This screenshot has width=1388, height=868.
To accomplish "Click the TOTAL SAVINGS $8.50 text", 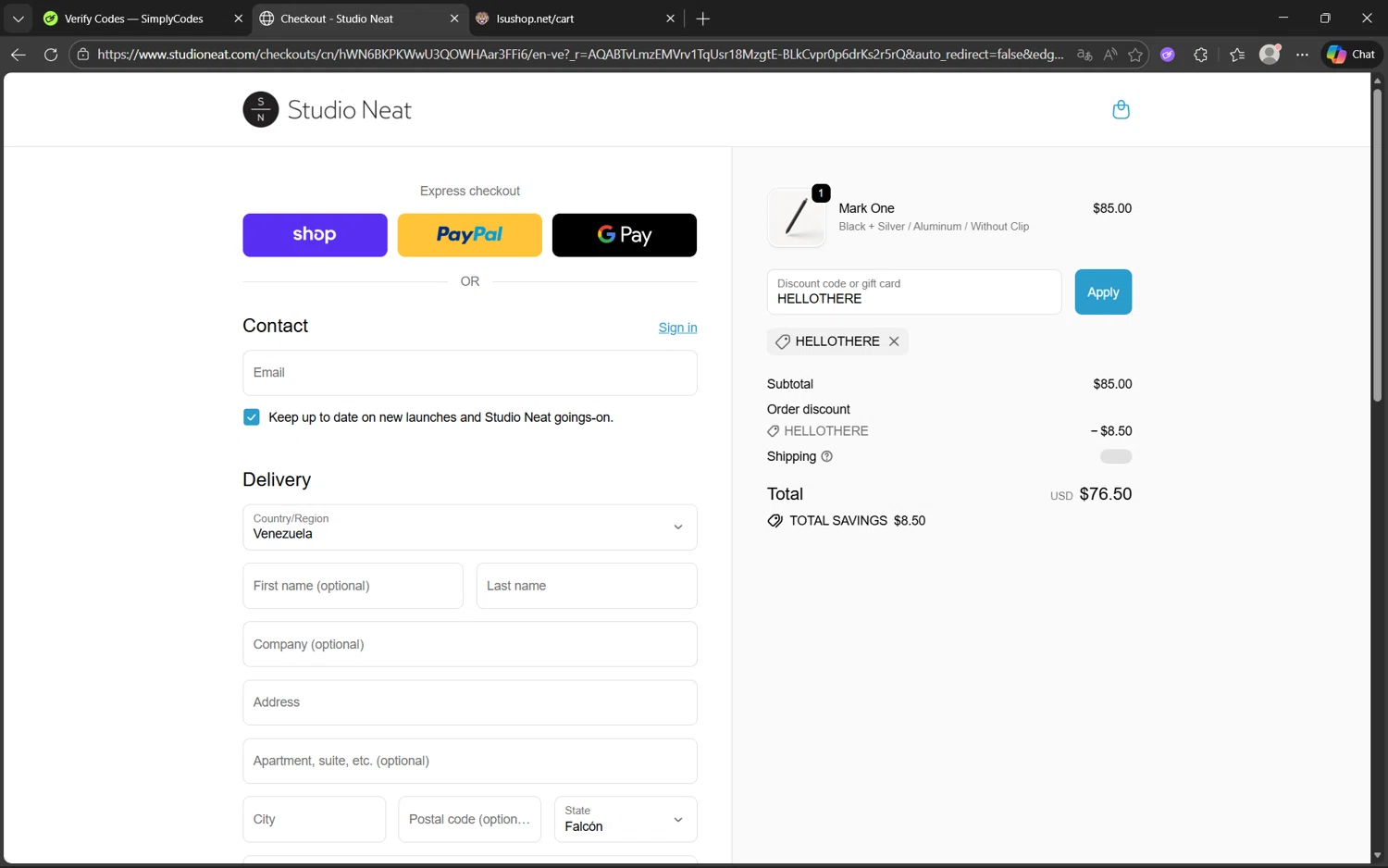I will coord(857,521).
